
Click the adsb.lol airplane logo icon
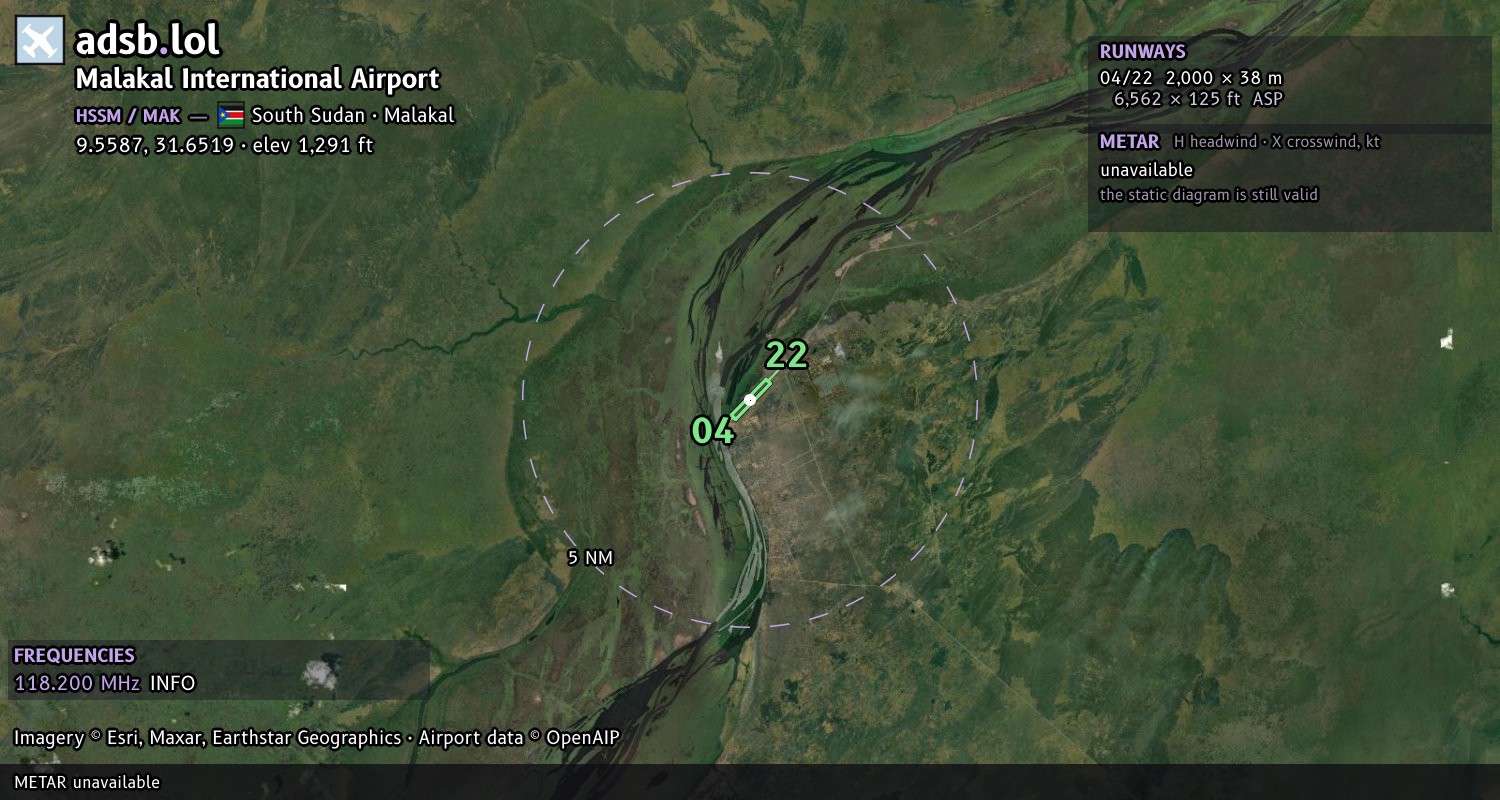pyautogui.click(x=40, y=41)
